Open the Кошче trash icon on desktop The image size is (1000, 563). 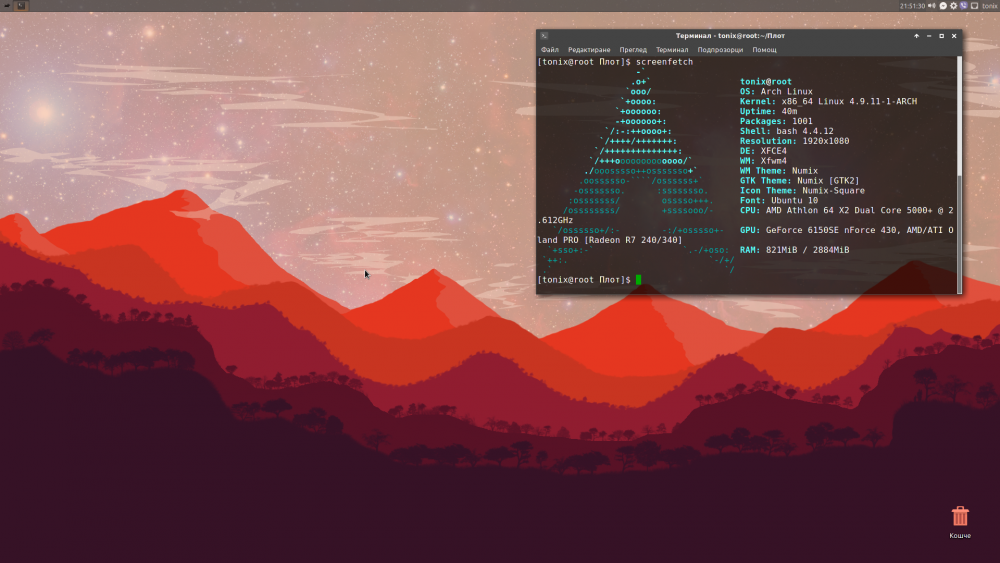click(x=960, y=522)
